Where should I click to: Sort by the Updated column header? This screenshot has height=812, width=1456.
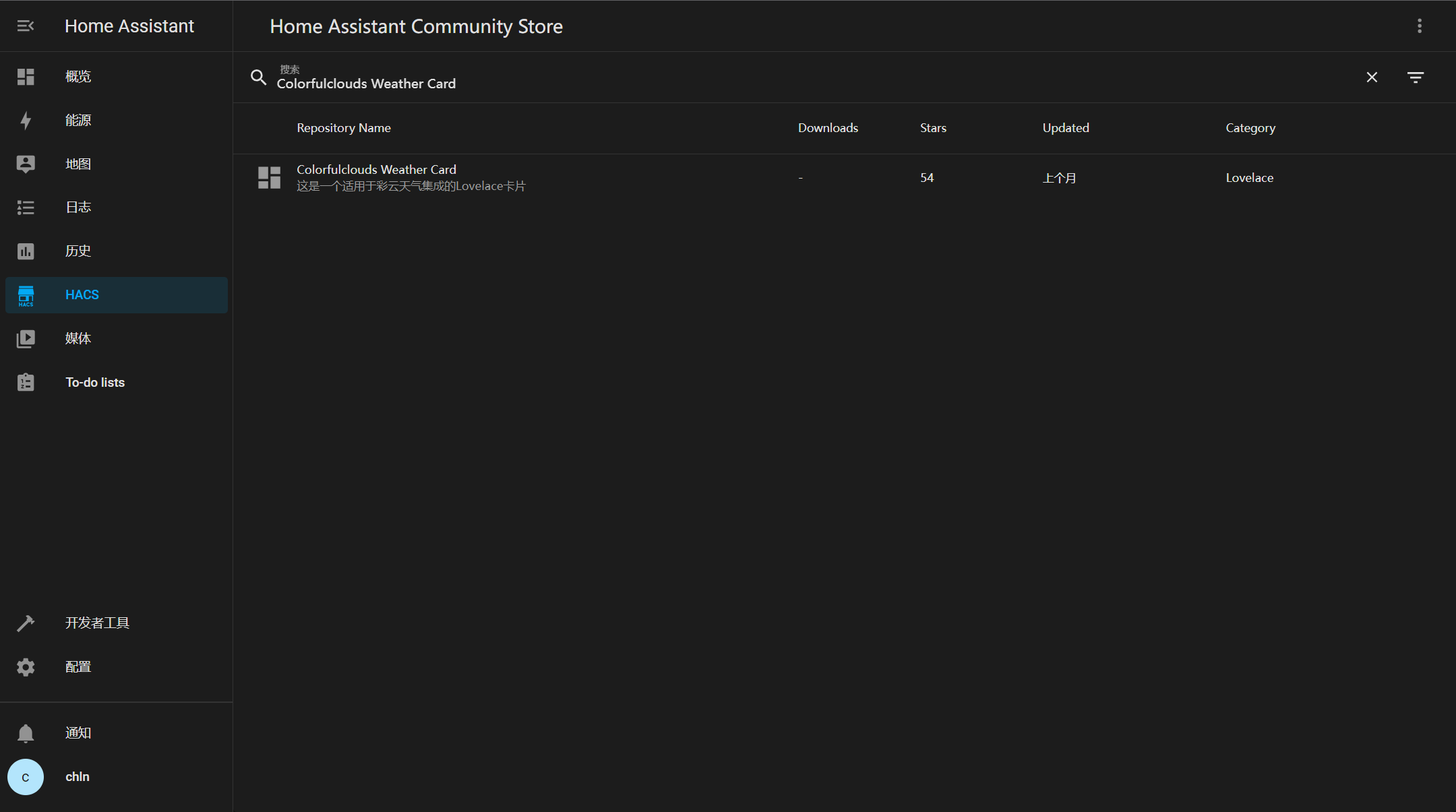click(x=1066, y=128)
